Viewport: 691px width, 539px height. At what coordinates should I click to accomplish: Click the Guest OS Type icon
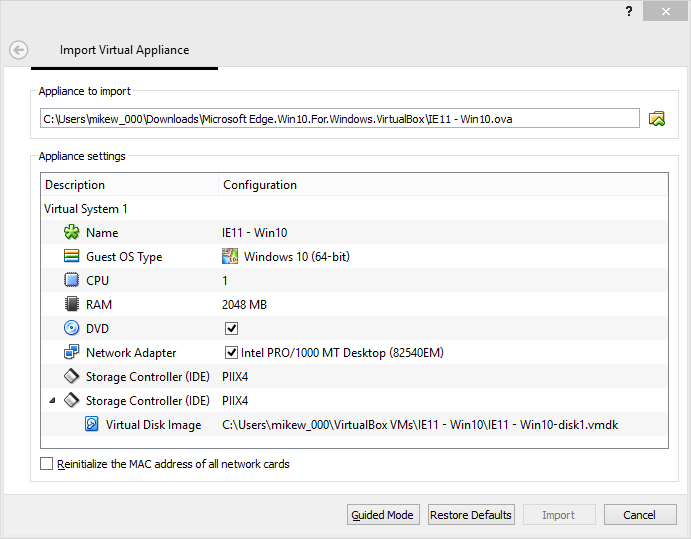pos(71,256)
